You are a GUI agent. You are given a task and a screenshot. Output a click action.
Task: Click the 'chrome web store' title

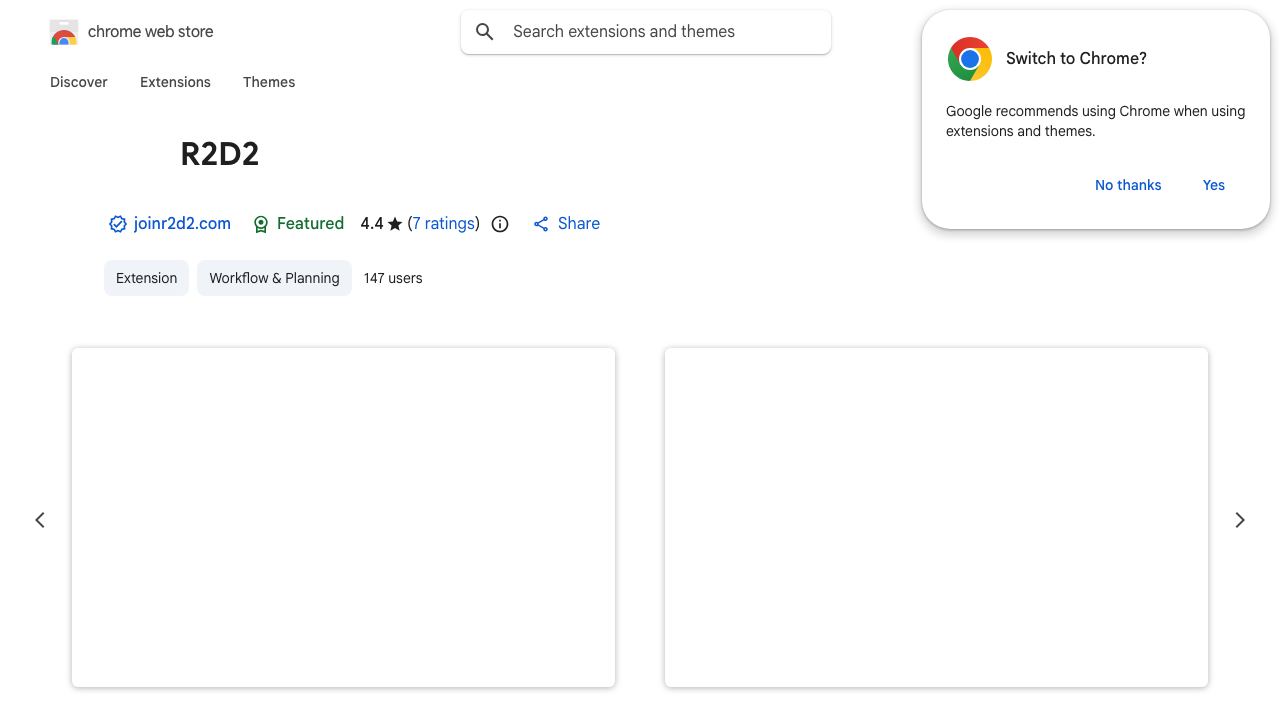151,32
